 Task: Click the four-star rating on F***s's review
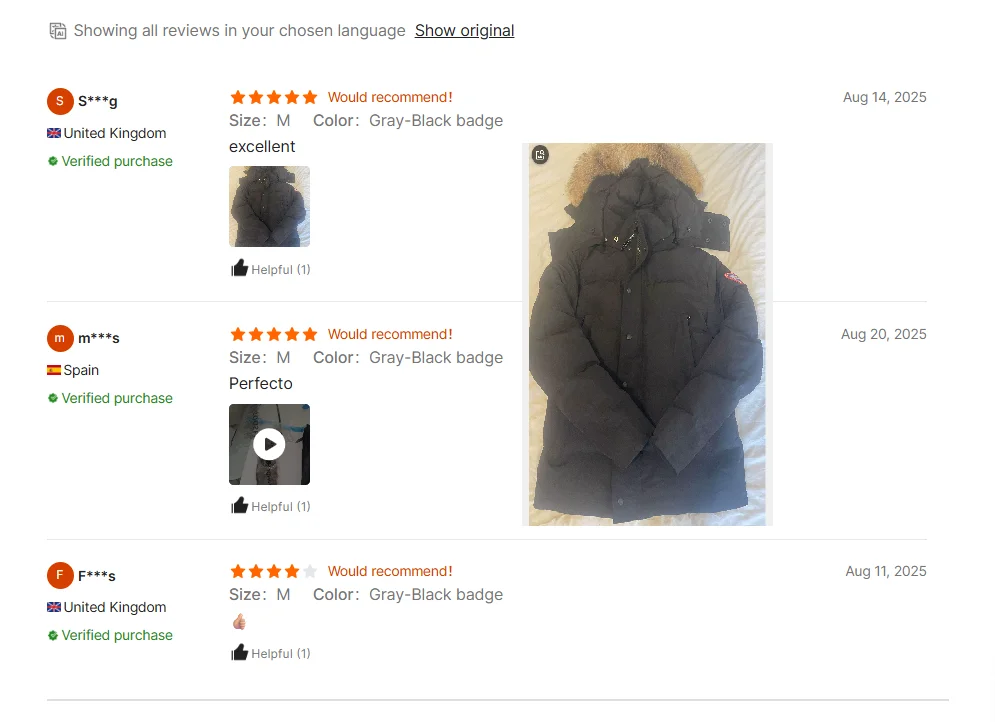point(273,571)
